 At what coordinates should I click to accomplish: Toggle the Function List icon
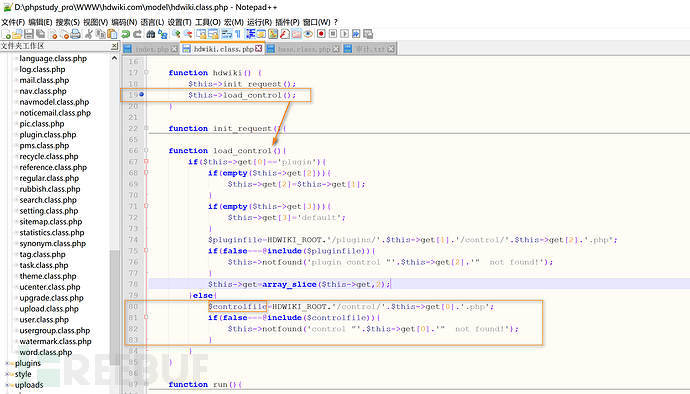tap(285, 34)
